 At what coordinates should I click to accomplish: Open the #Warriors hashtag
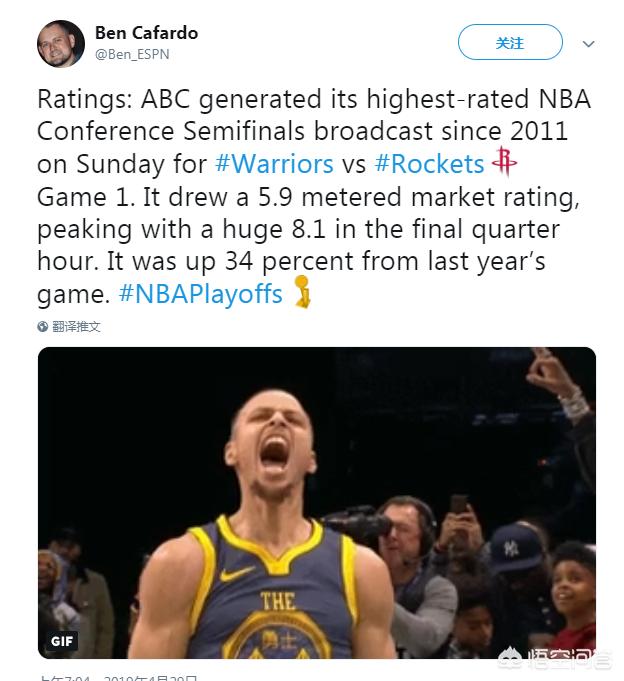click(274, 163)
